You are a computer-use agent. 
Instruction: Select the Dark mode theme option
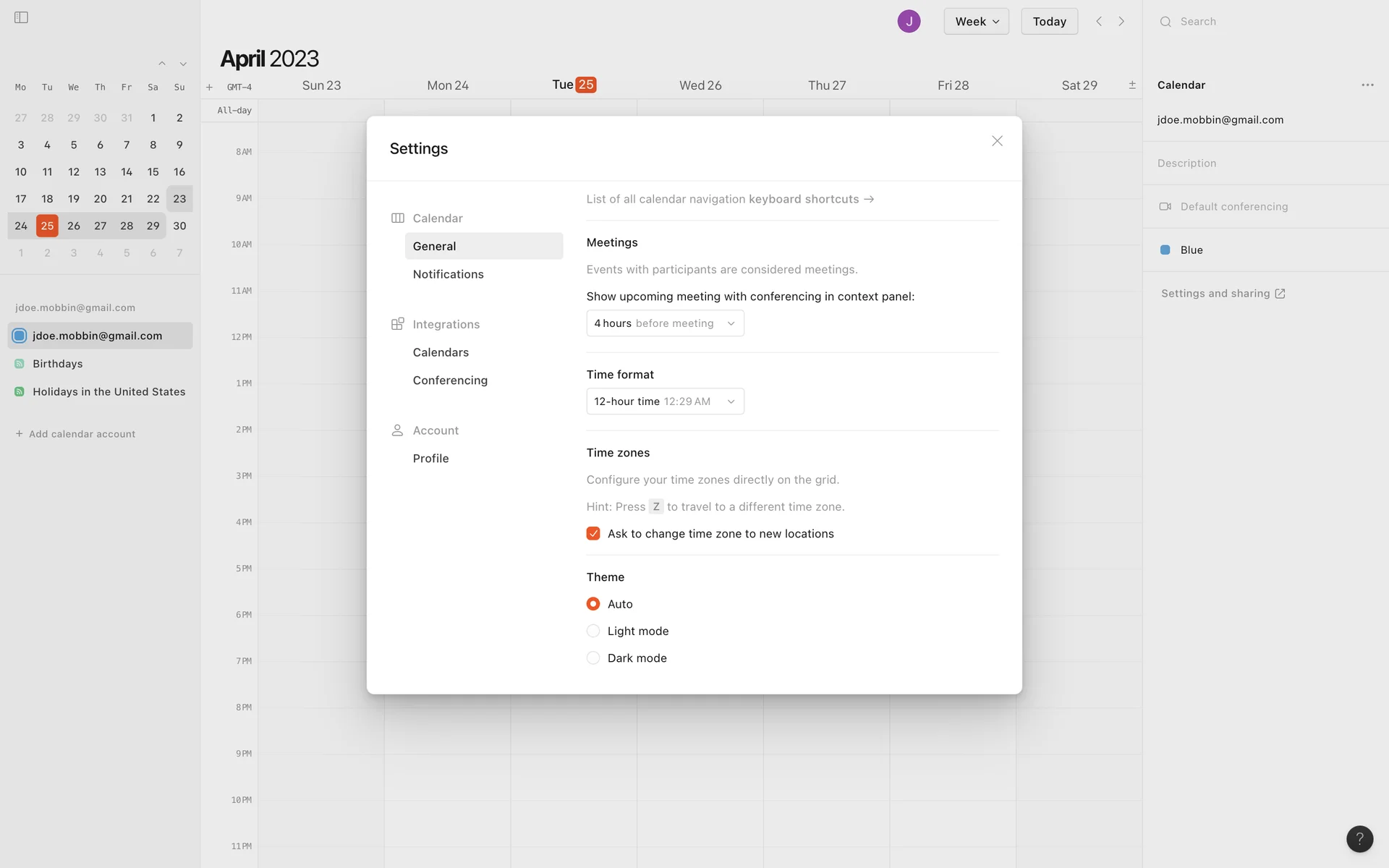click(593, 658)
